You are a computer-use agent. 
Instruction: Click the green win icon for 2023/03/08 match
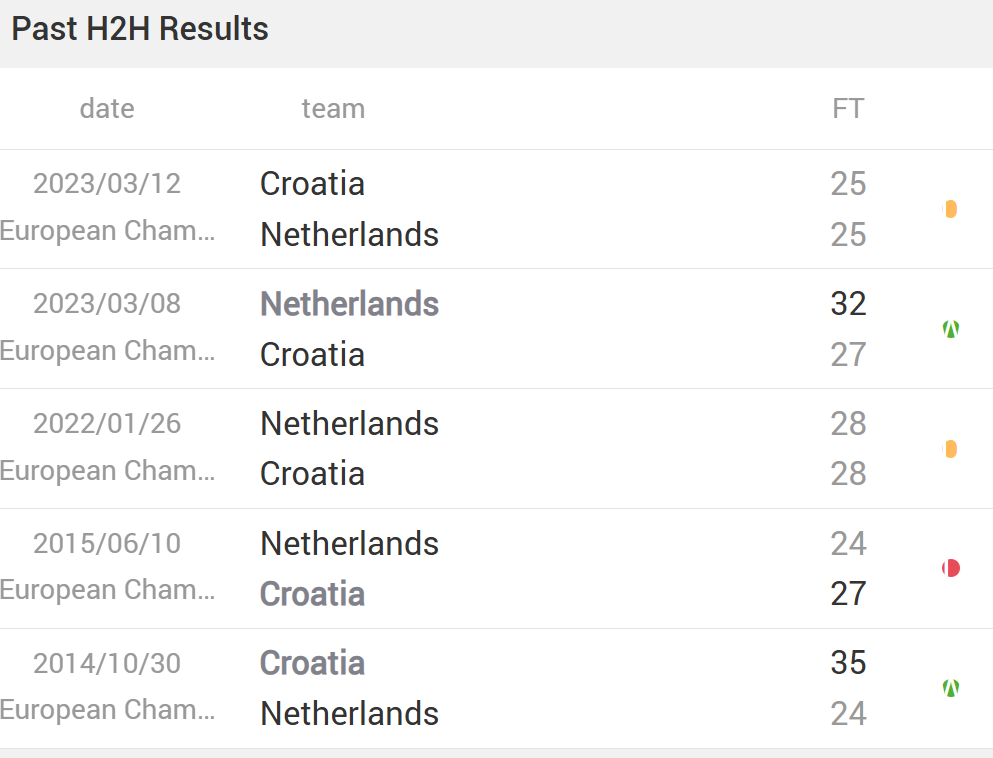(950, 329)
